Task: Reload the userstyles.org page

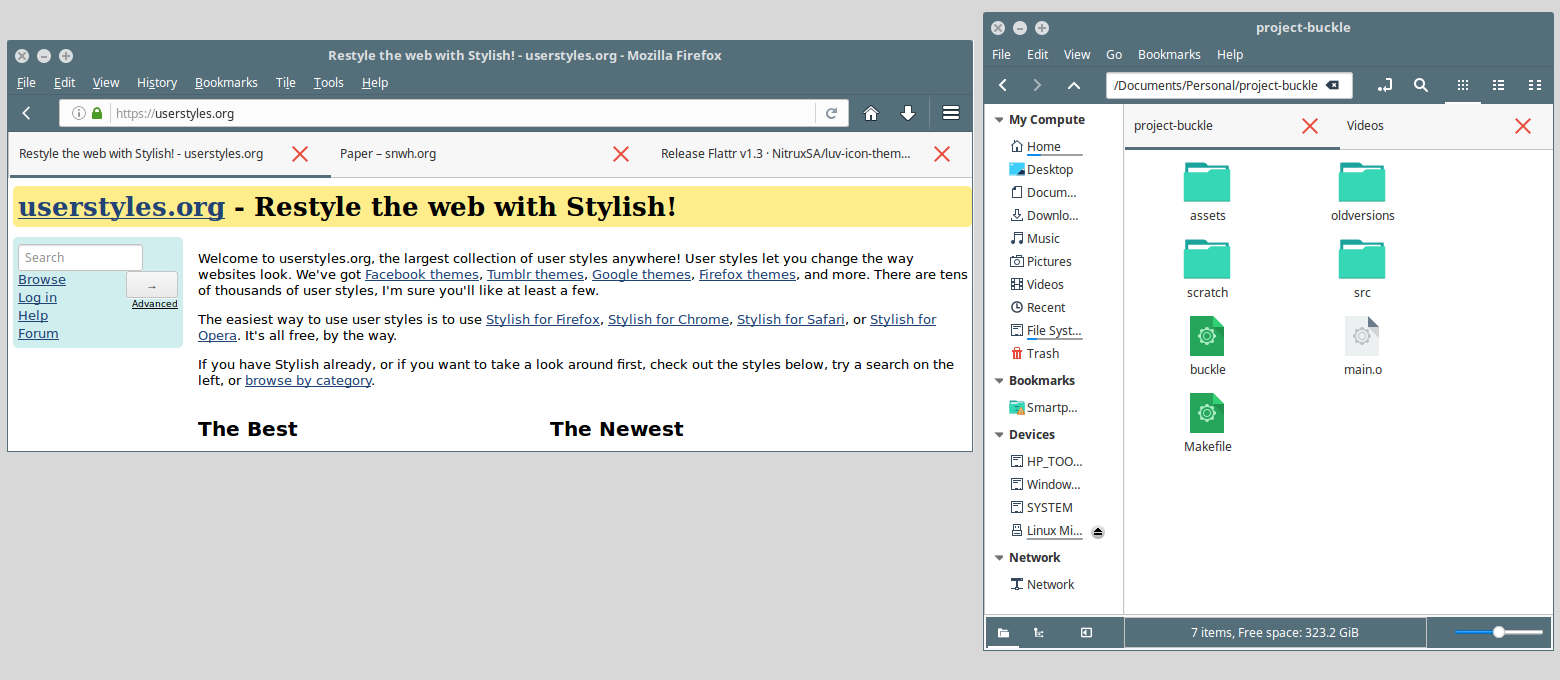Action: (831, 113)
